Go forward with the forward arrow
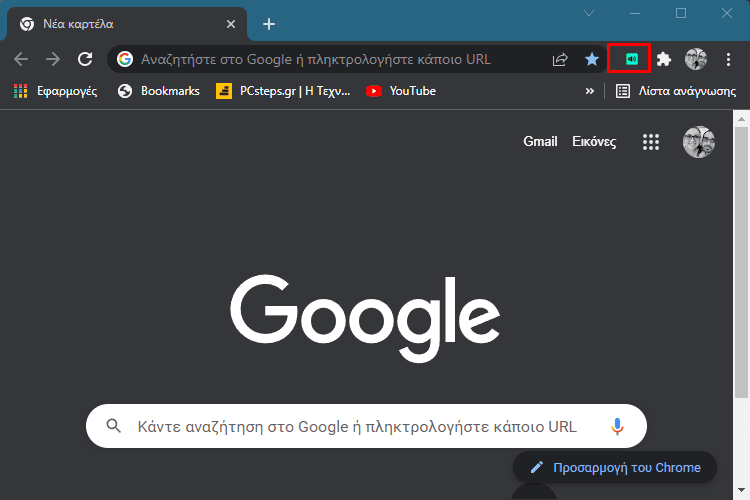The width and height of the screenshot is (750, 500). point(53,59)
